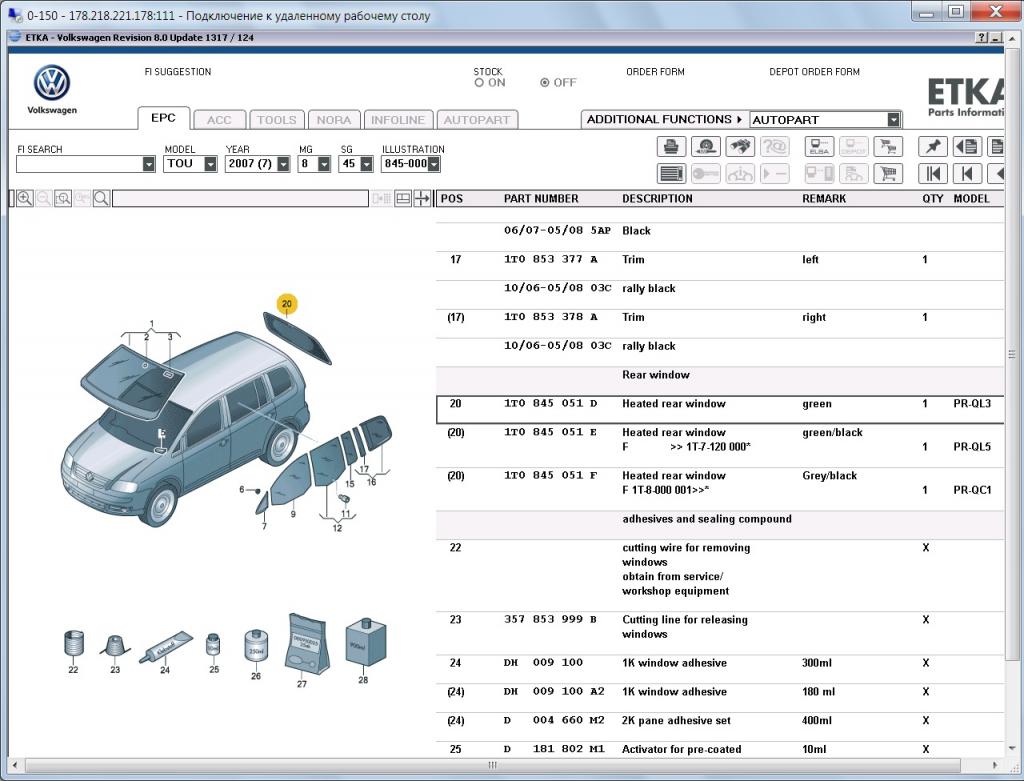The width and height of the screenshot is (1024, 781).
Task: Click the zoom area magnifier icon
Action: coord(63,199)
